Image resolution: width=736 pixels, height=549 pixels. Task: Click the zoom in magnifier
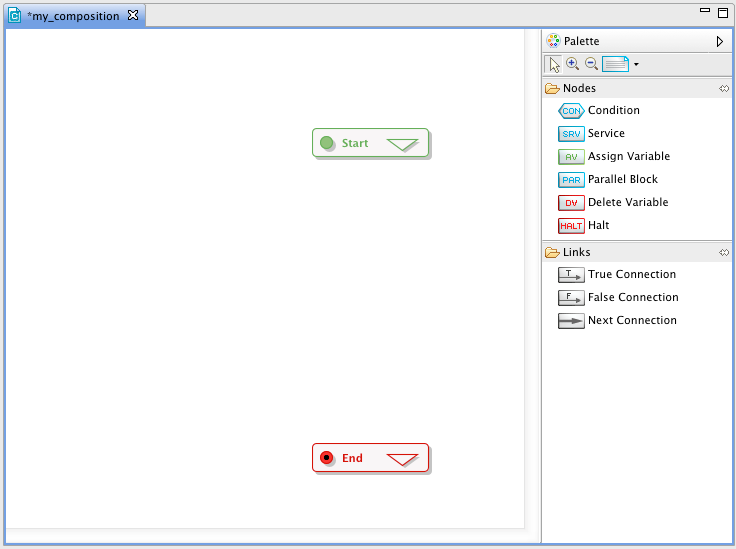(573, 64)
